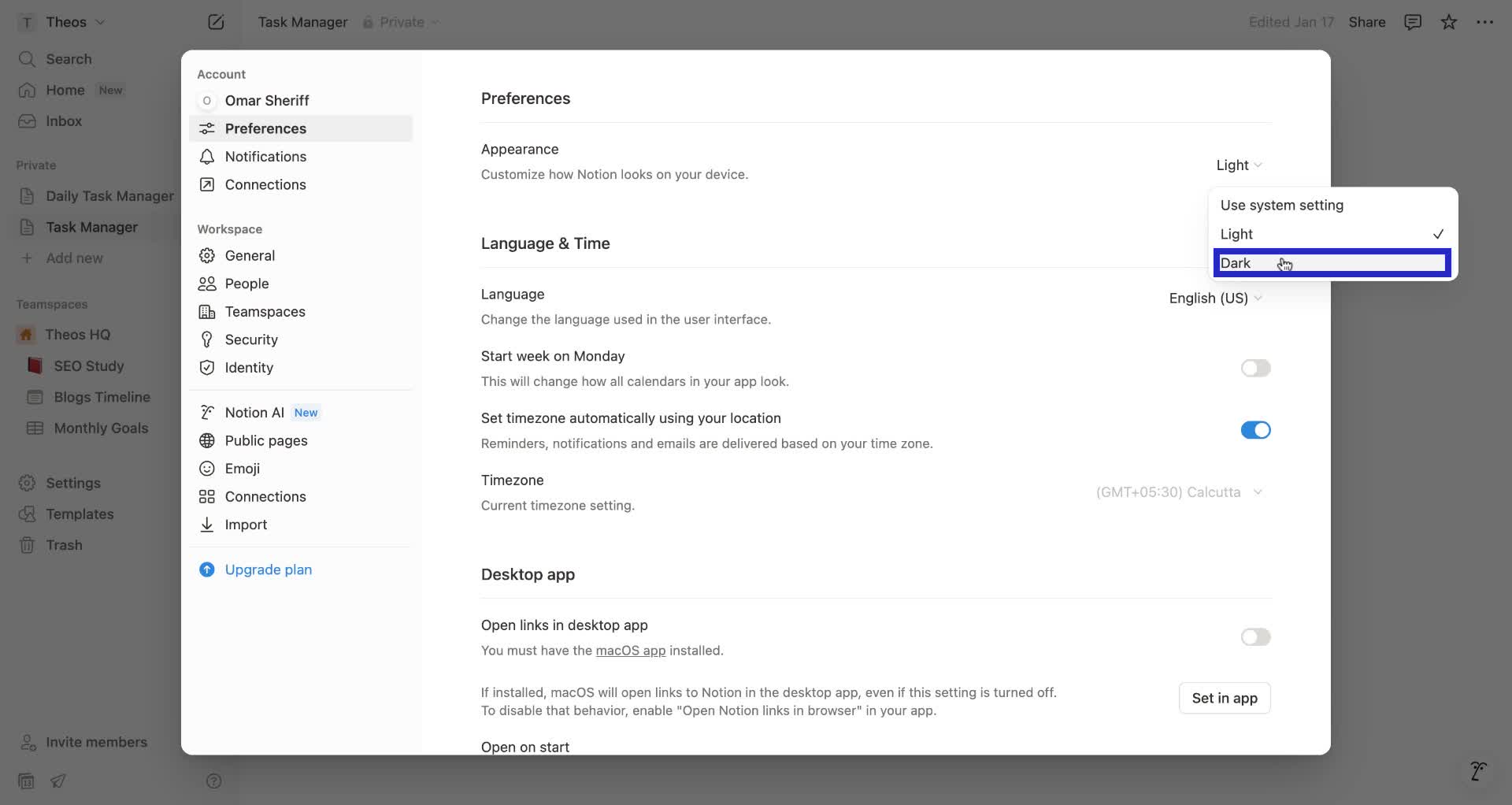This screenshot has width=1512, height=805.
Task: Open Identity settings via the shield icon
Action: (x=206, y=368)
